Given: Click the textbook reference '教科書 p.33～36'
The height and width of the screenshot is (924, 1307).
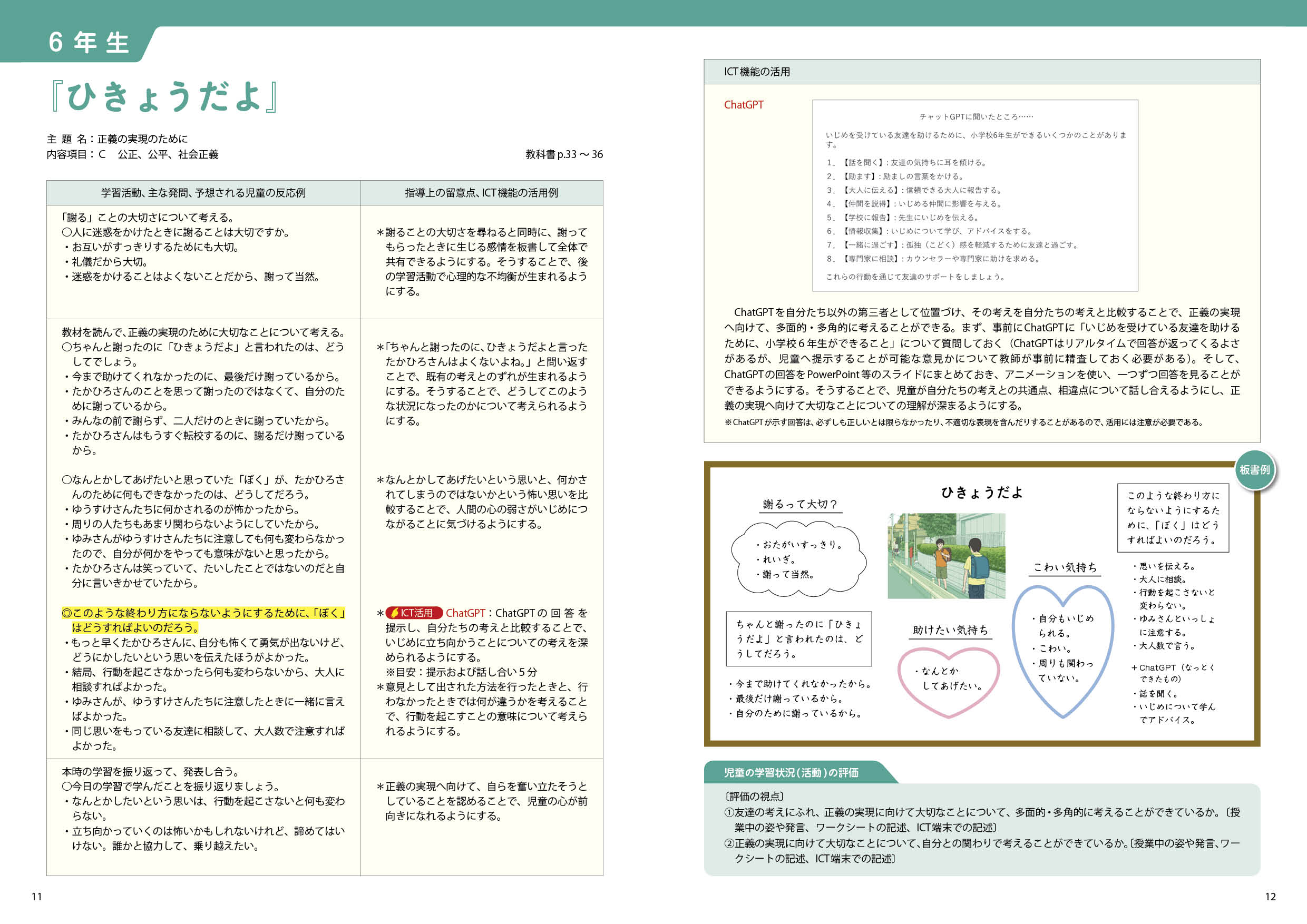Looking at the screenshot, I should pyautogui.click(x=563, y=154).
